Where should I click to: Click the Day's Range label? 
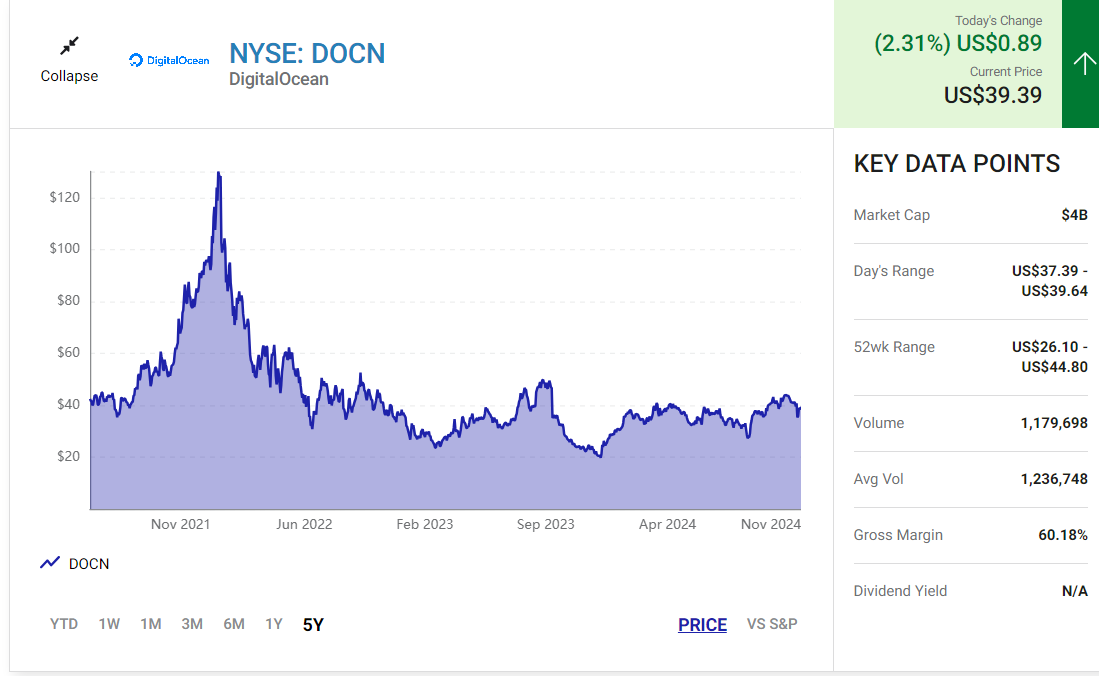[894, 271]
